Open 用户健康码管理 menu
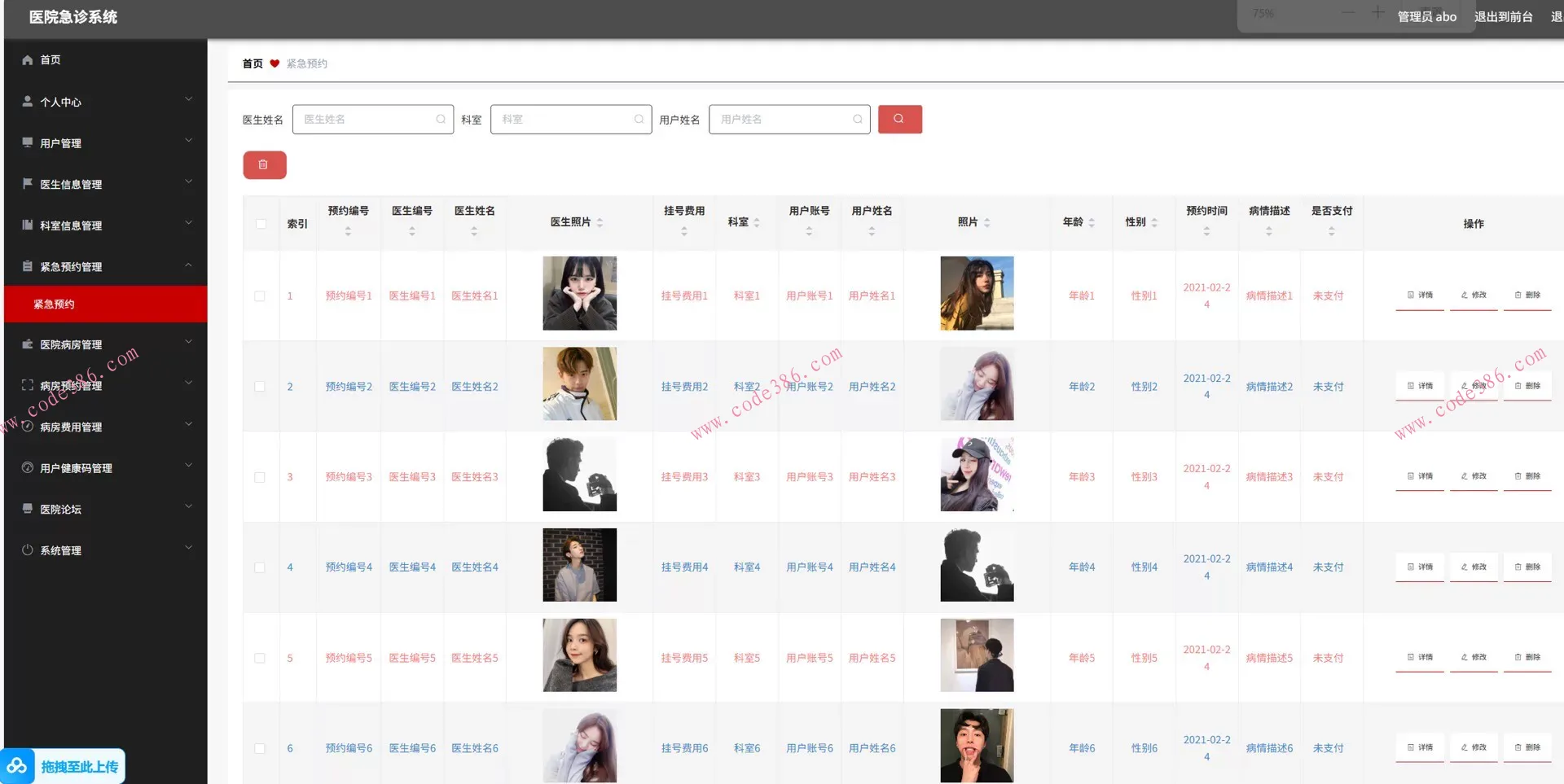This screenshot has width=1564, height=784. pyautogui.click(x=106, y=468)
